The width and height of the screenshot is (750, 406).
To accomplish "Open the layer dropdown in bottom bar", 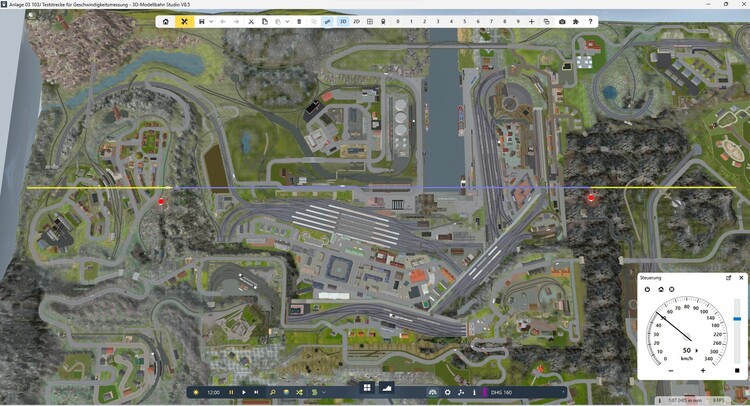I will click(324, 391).
